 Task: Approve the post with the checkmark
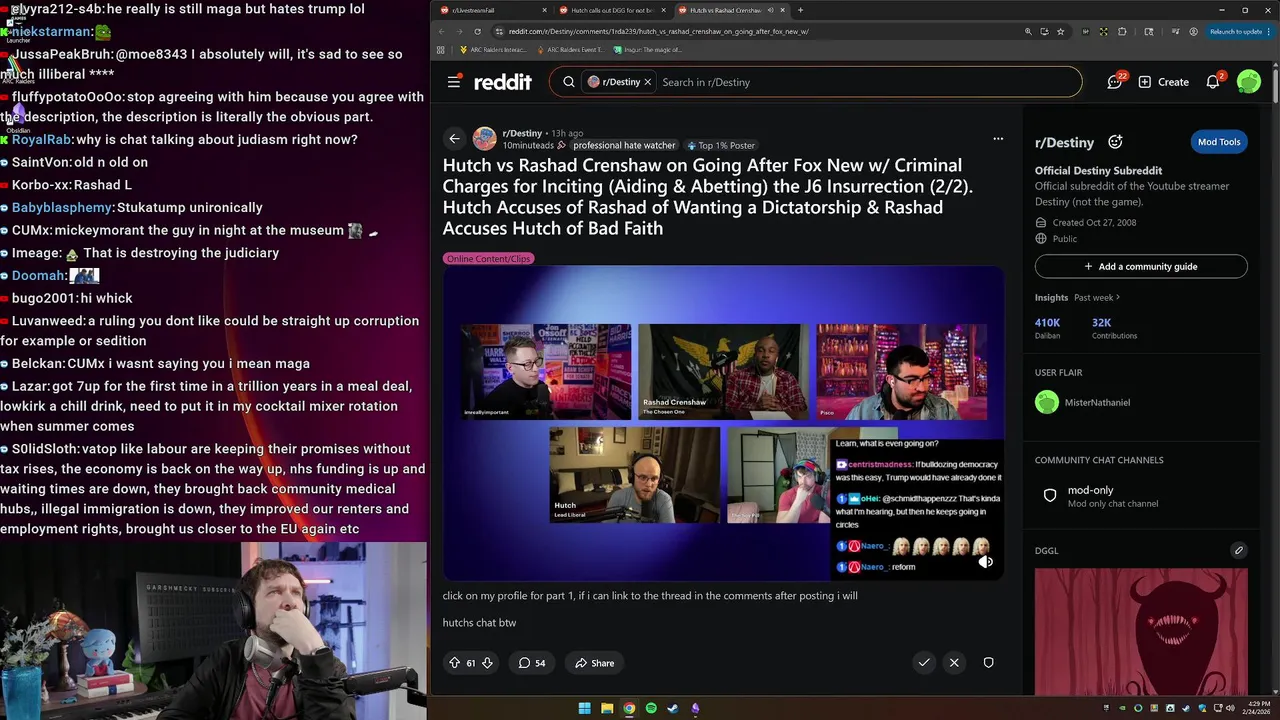point(924,662)
